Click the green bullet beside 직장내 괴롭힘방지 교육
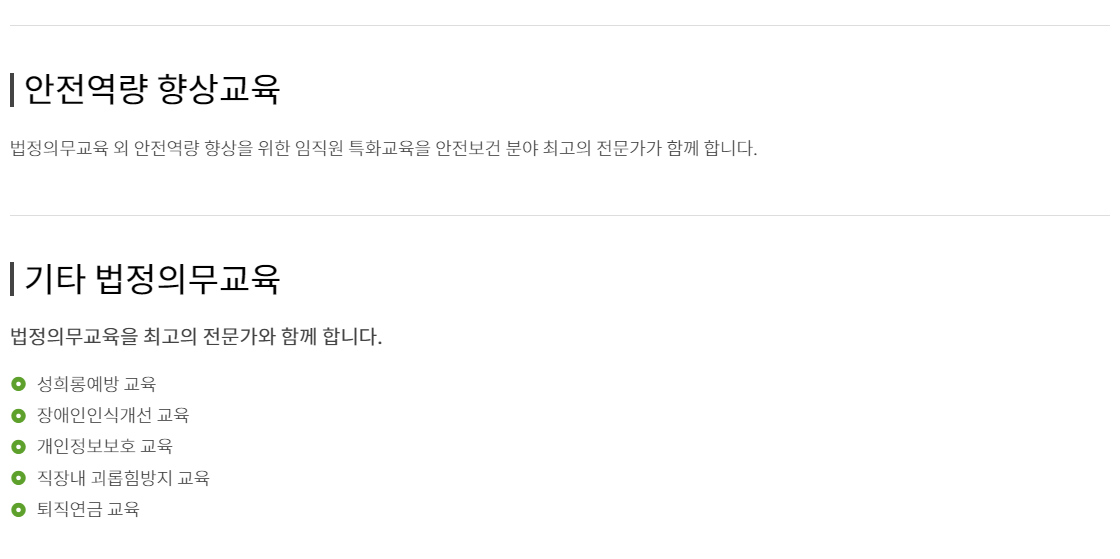This screenshot has width=1120, height=559. [18, 478]
